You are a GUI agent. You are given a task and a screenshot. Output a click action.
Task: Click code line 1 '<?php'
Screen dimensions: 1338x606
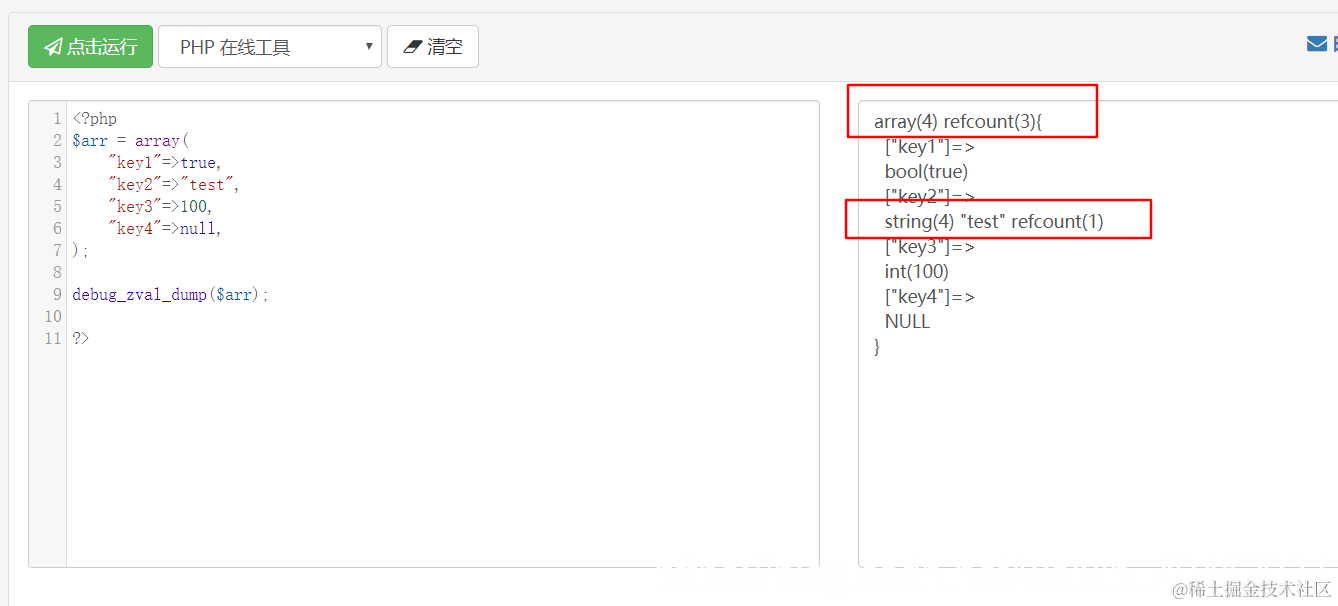95,119
